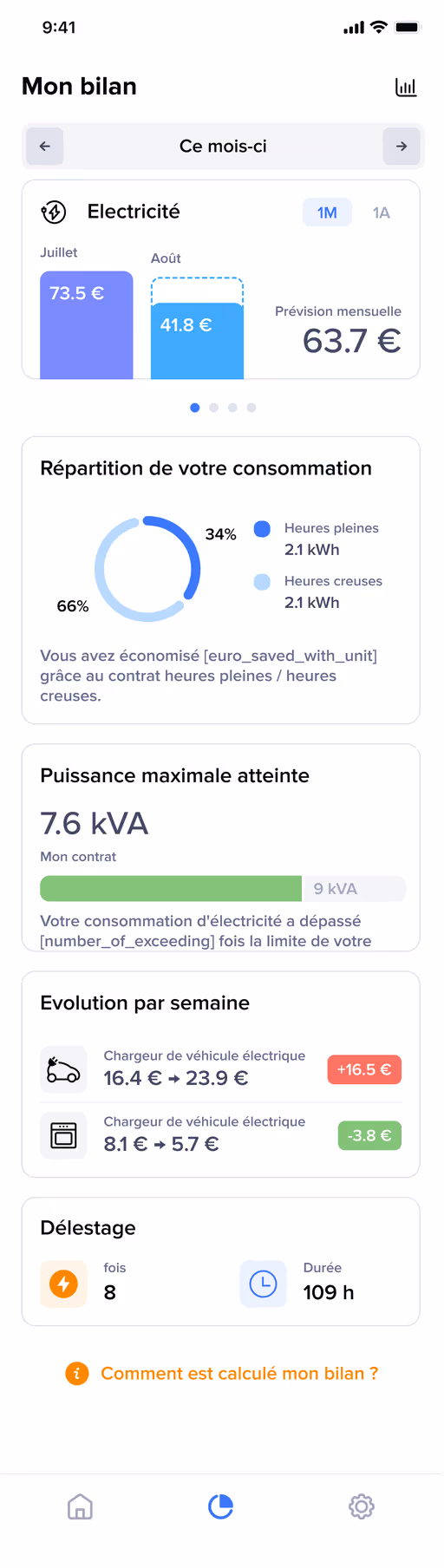Open Settings gear in bottom bar
This screenshot has width=444, height=1568.
pos(362,1506)
